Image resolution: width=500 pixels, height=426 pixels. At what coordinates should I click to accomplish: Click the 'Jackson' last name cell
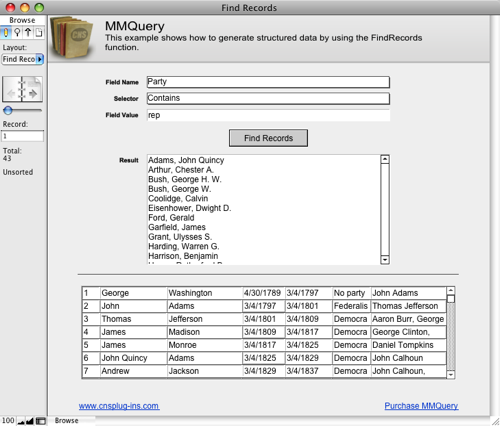[204, 371]
